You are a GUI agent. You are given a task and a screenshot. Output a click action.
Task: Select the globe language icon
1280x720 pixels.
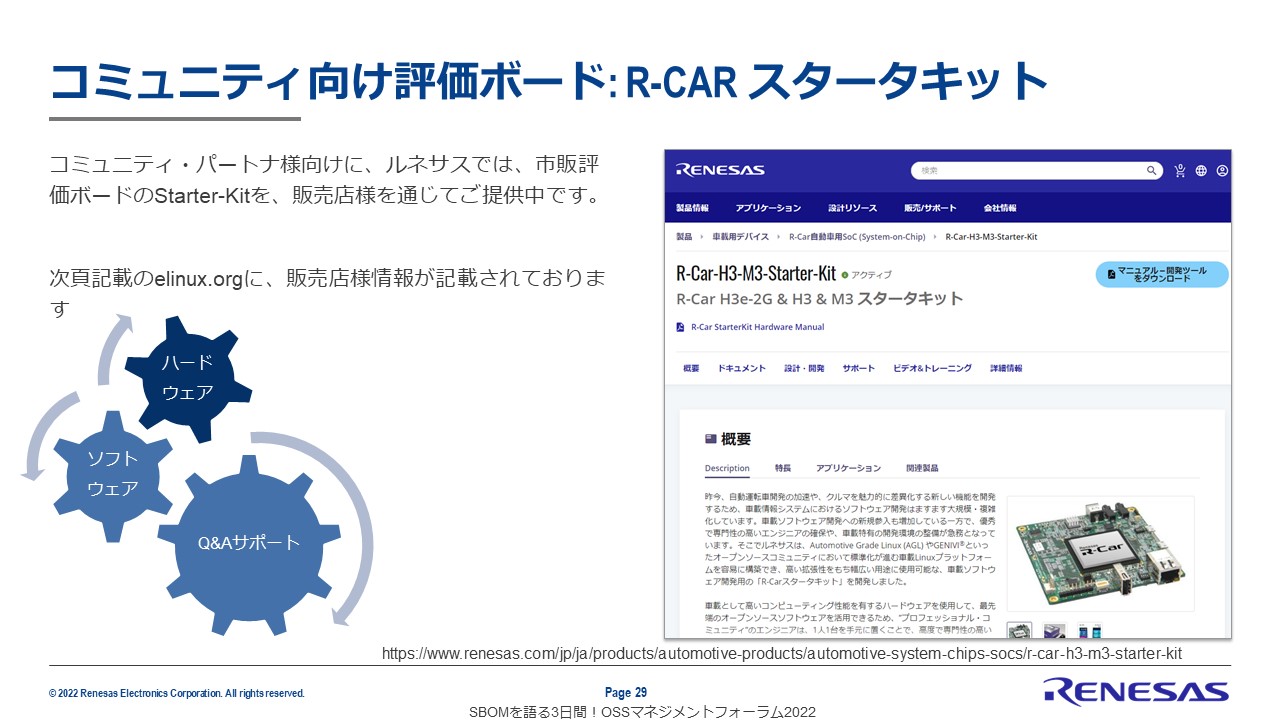click(x=1200, y=170)
